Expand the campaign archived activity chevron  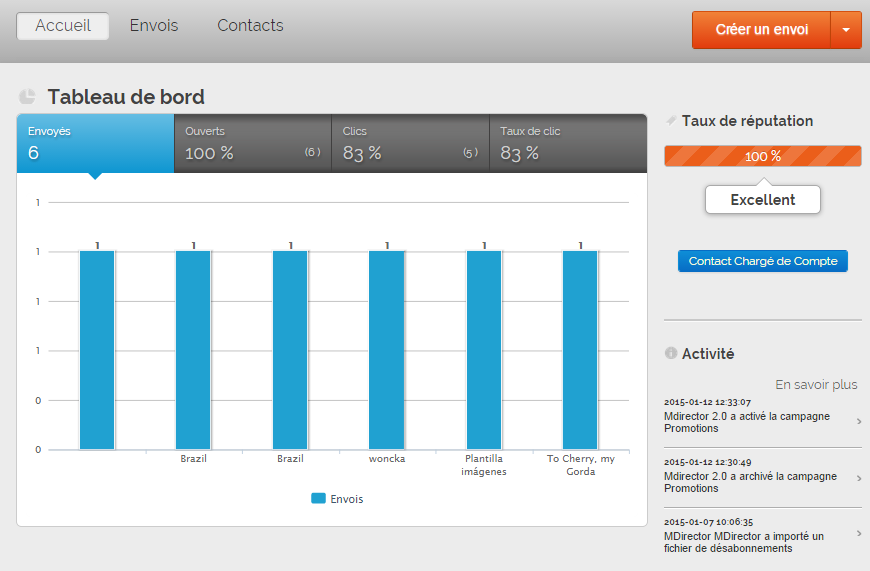point(858,482)
